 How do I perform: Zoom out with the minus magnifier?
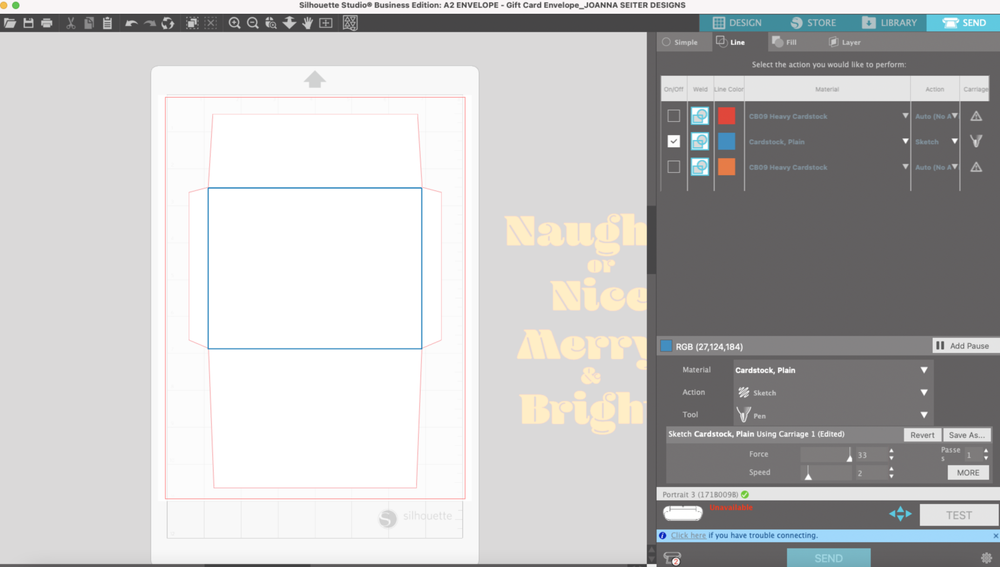[253, 23]
